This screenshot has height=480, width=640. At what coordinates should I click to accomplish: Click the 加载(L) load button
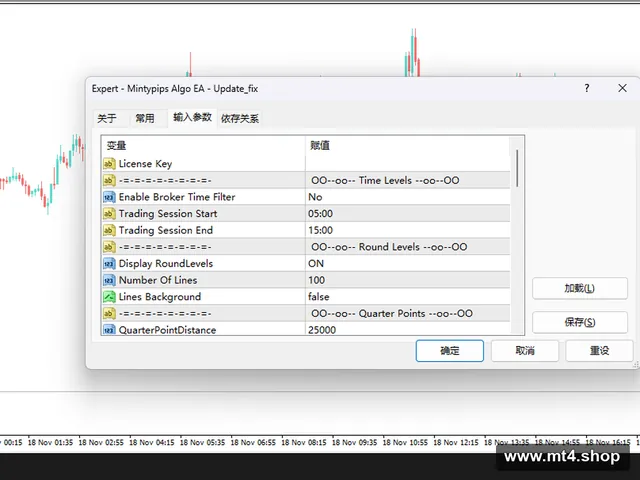pos(580,289)
